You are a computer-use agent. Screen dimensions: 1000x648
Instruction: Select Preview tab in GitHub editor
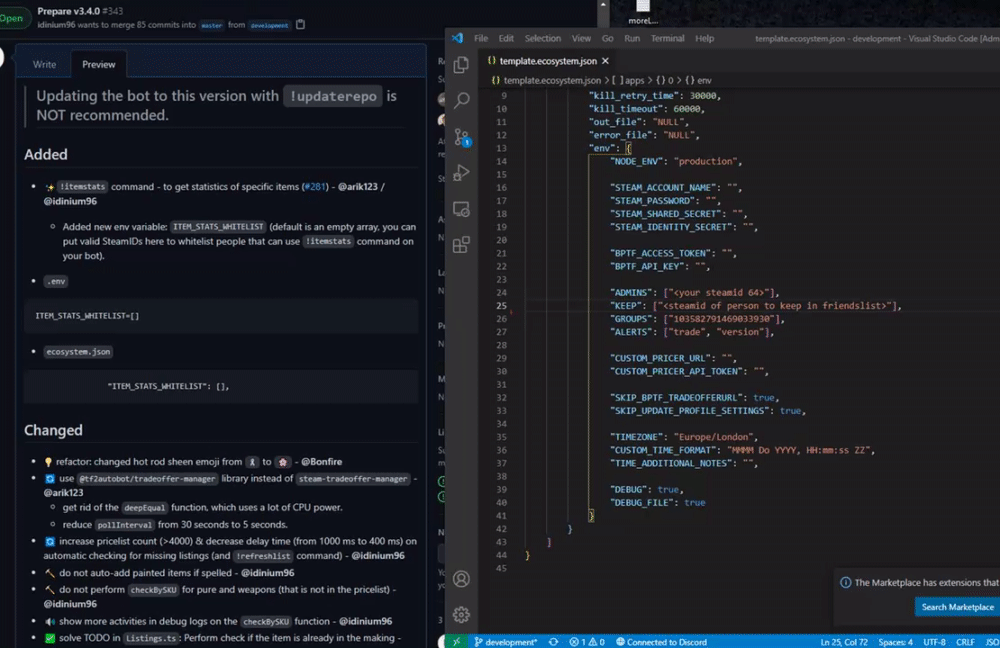point(98,64)
